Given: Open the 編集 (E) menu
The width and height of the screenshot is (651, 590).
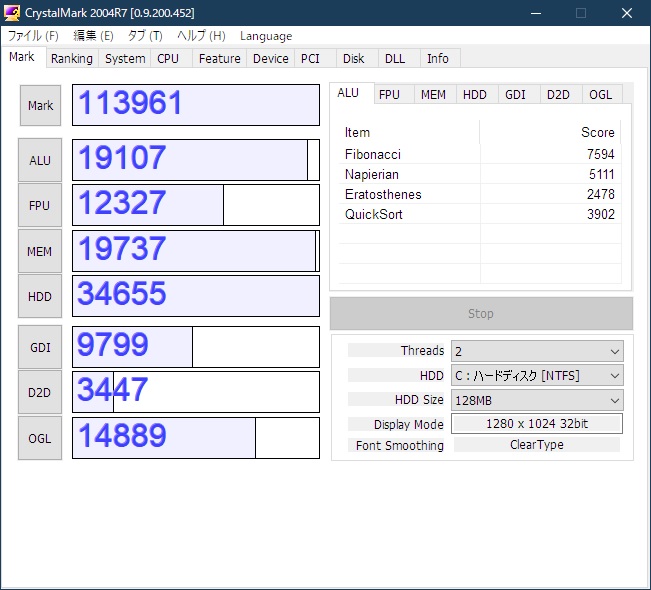Looking at the screenshot, I should pos(93,36).
